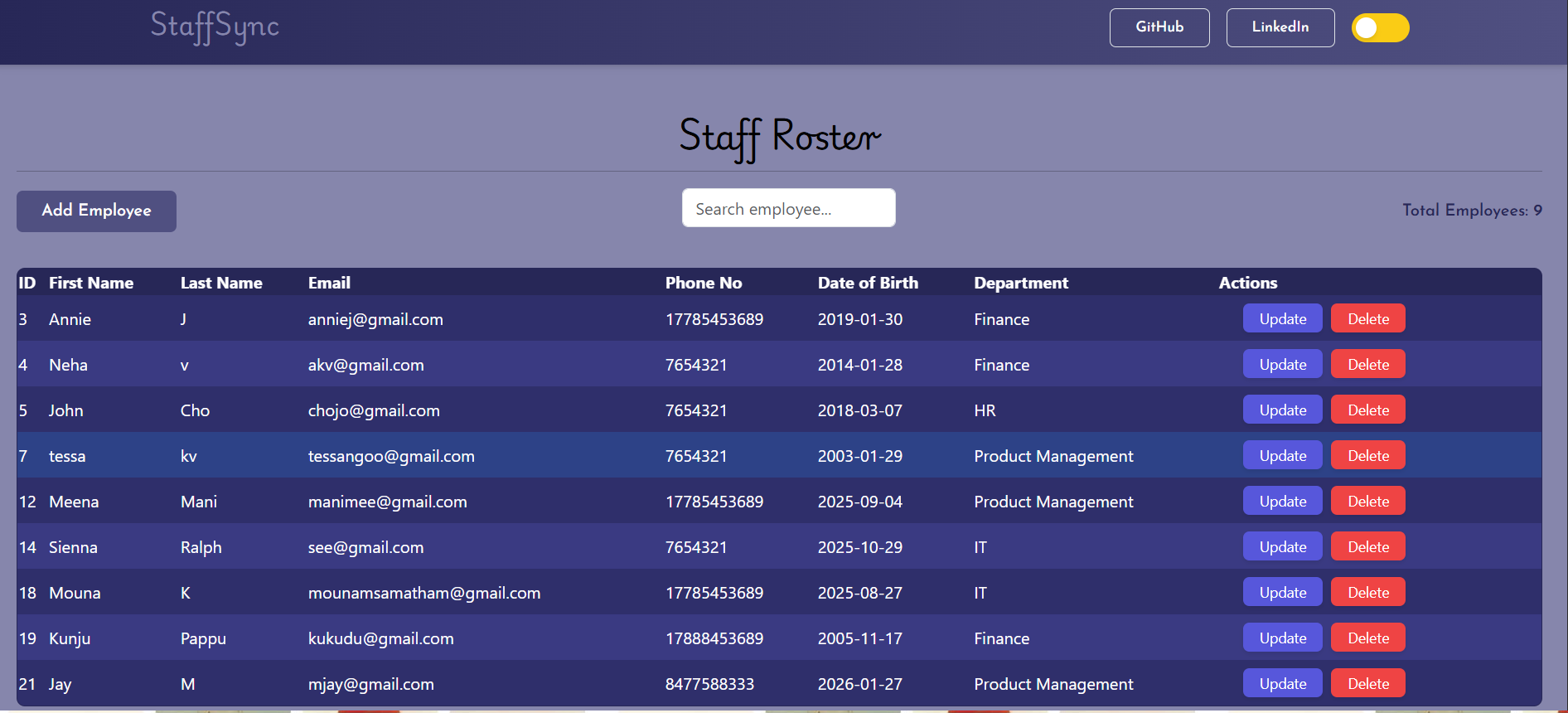Click the HR department cell
1568x713 pixels.
[985, 410]
